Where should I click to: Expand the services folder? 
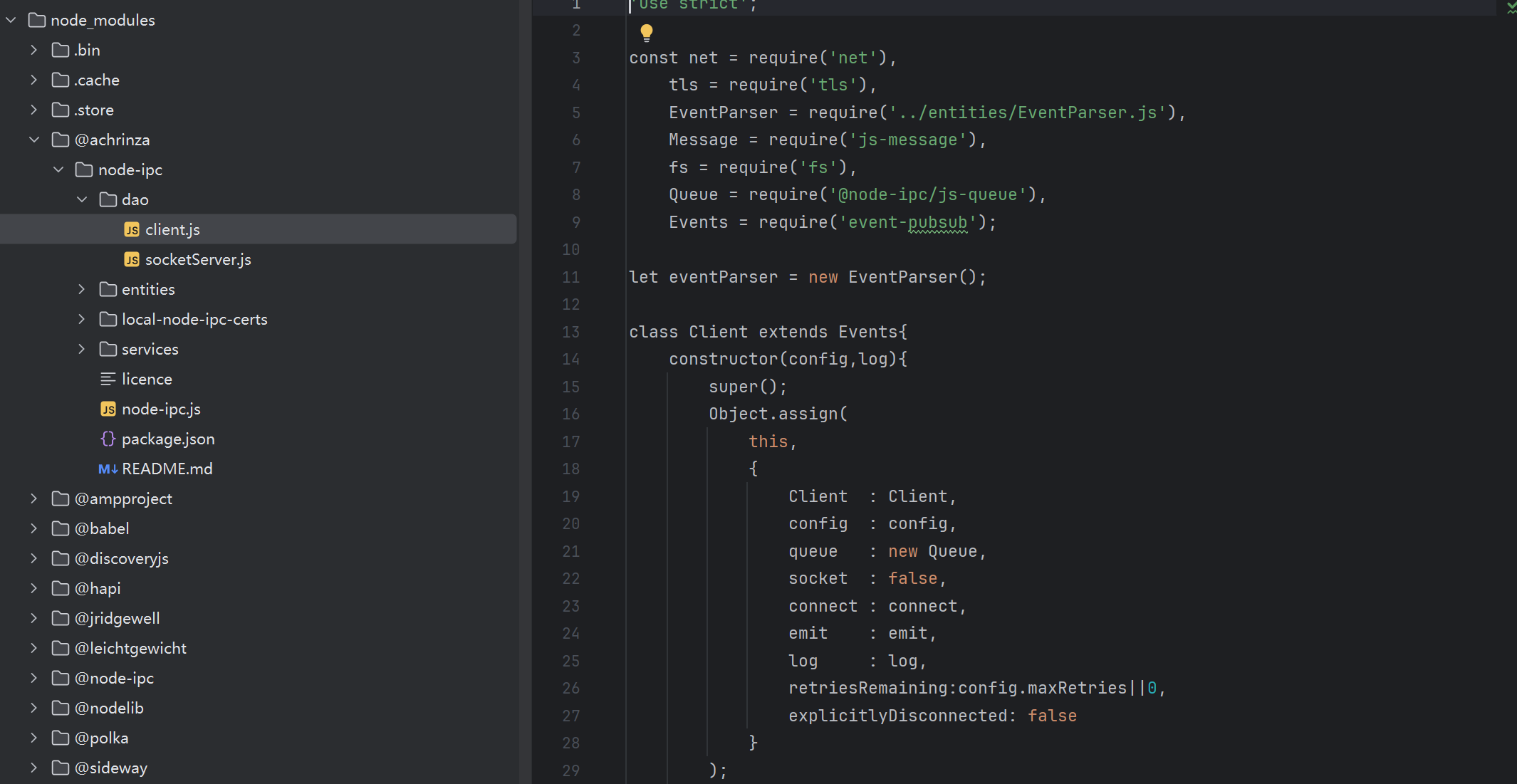[x=82, y=349]
